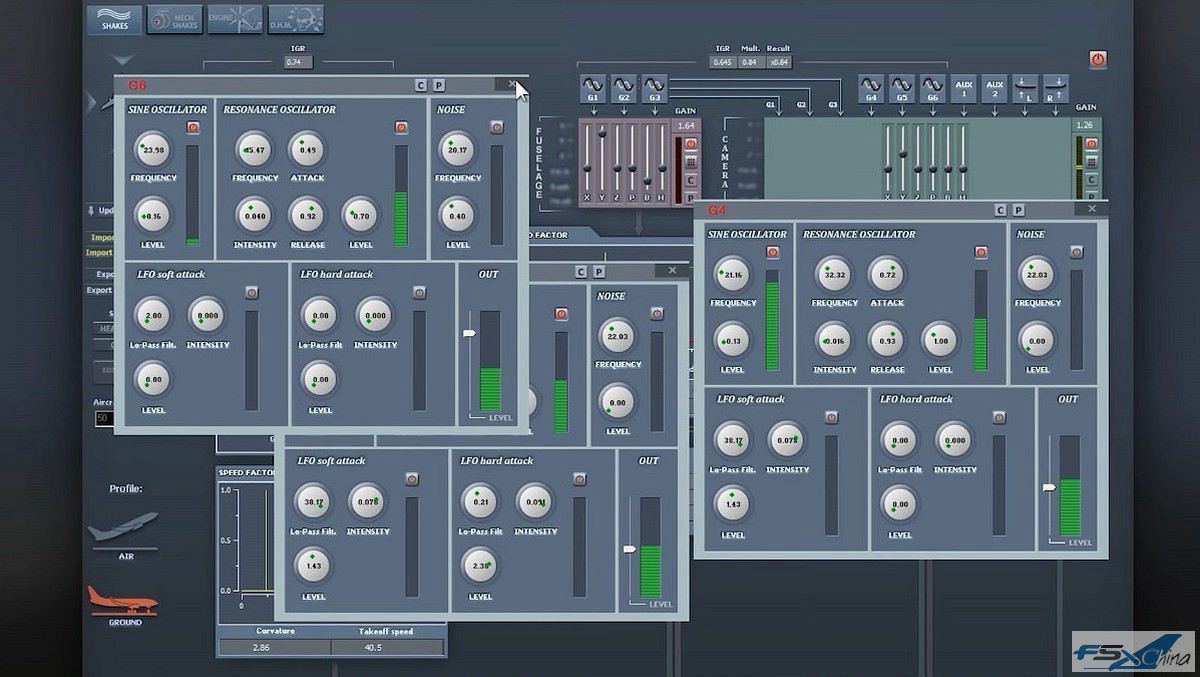Click the C button in Camera gain strip
Image resolution: width=1200 pixels, height=677 pixels.
tap(1092, 180)
